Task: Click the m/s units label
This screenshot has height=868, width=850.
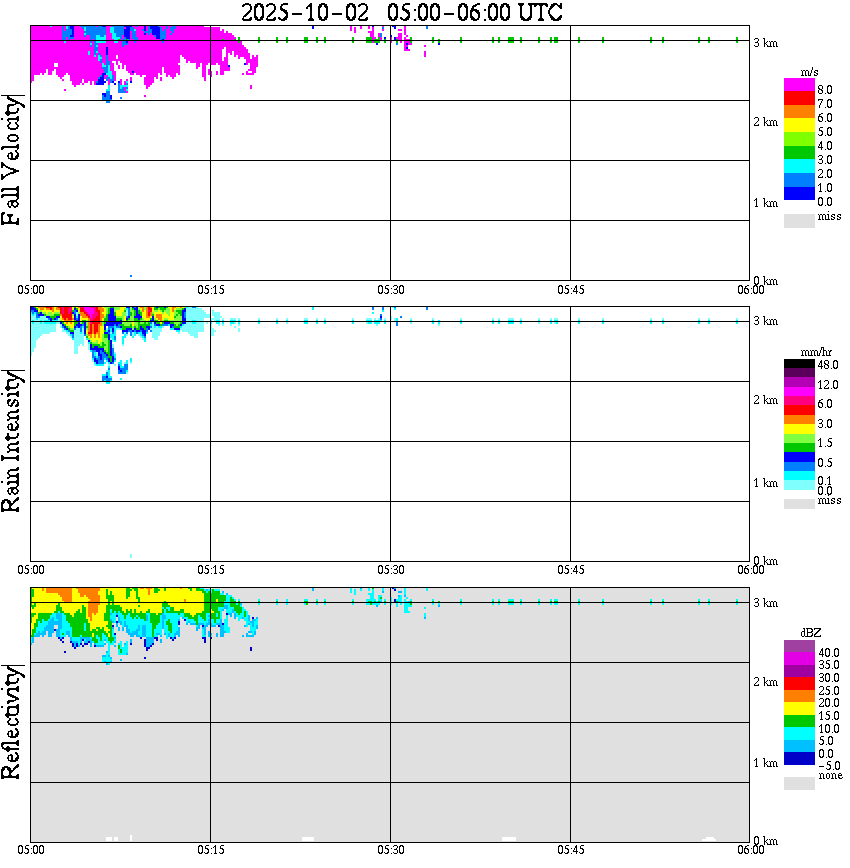Action: point(809,72)
